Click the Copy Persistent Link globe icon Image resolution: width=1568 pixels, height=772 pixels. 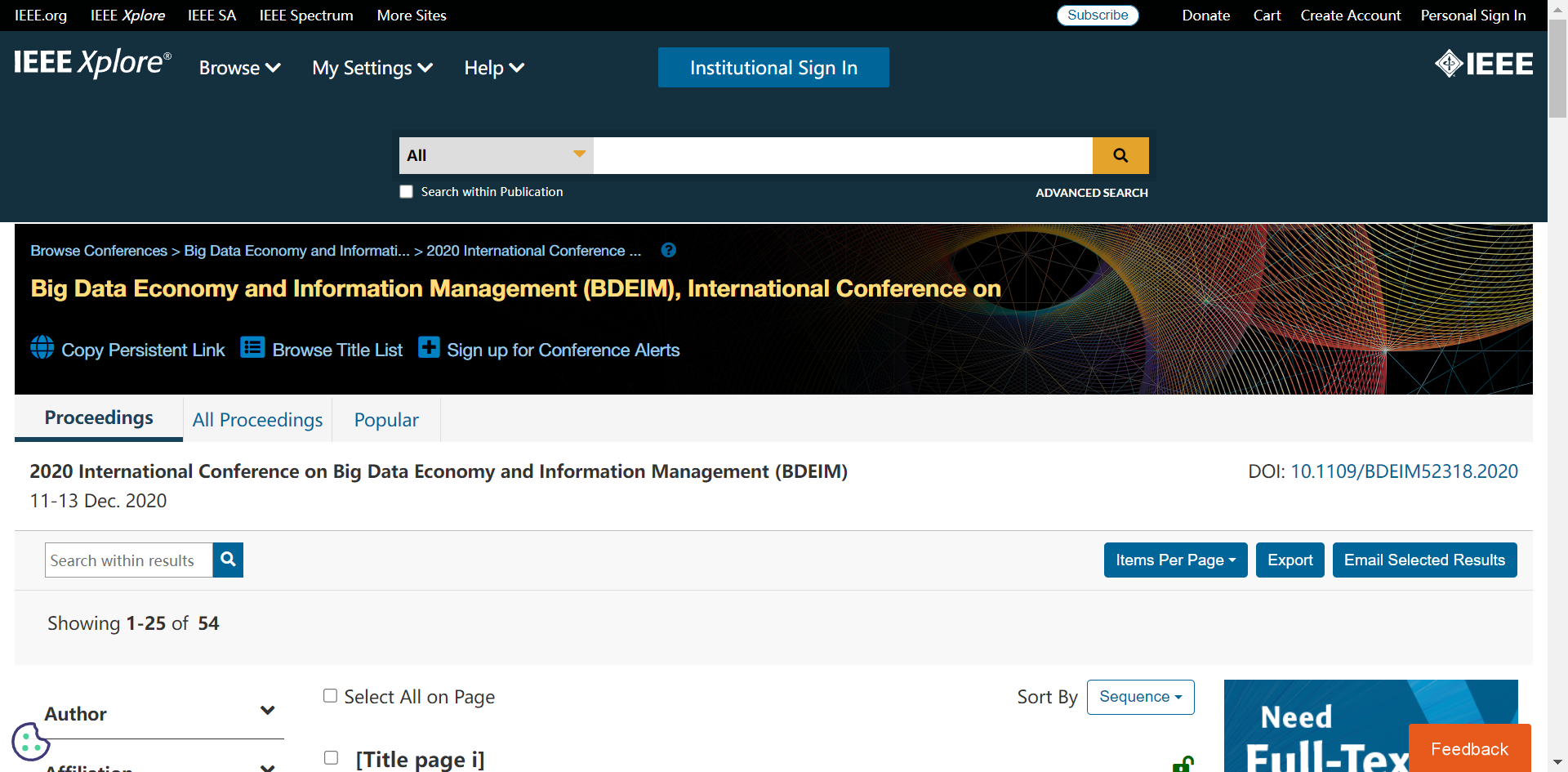[42, 348]
